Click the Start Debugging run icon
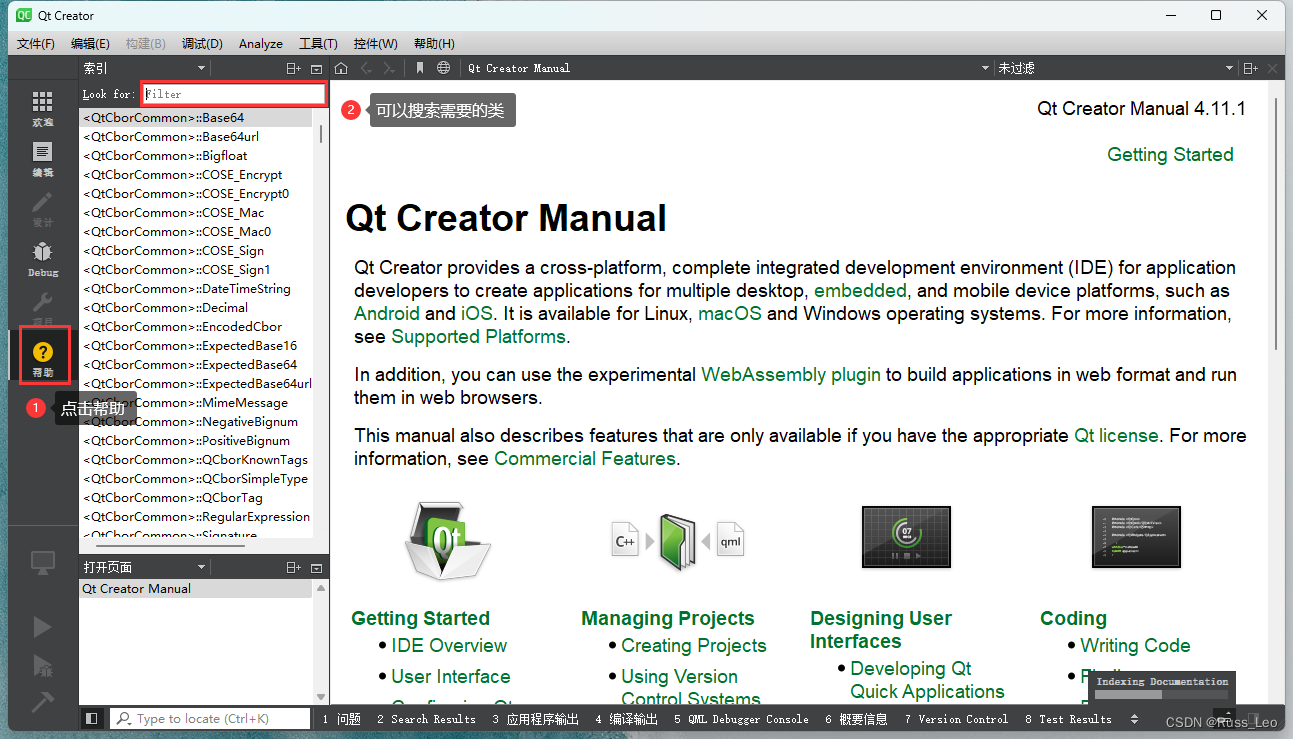 pyautogui.click(x=42, y=665)
